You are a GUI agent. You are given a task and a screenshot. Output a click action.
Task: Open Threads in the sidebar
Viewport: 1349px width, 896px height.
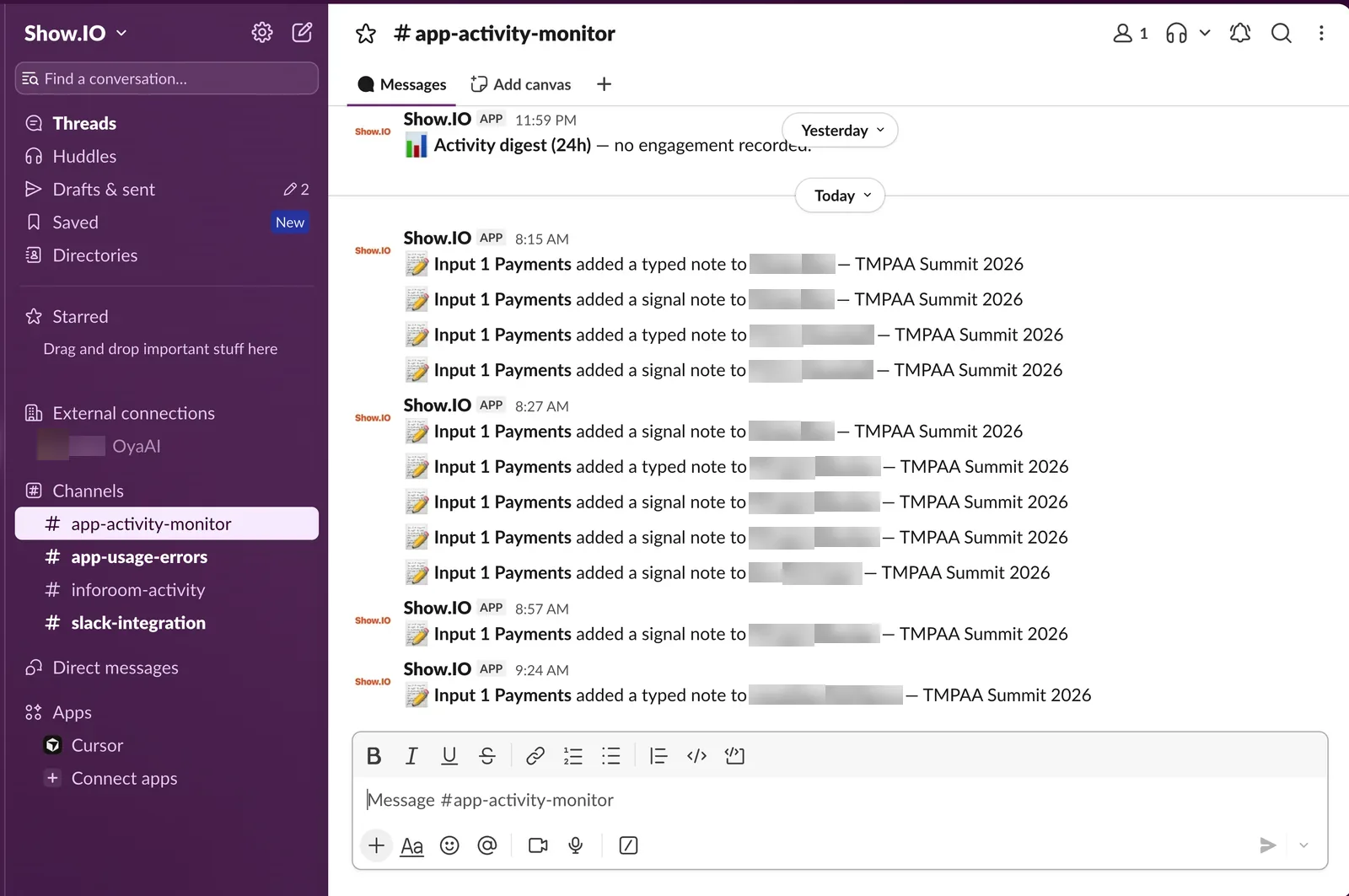[x=167, y=123]
